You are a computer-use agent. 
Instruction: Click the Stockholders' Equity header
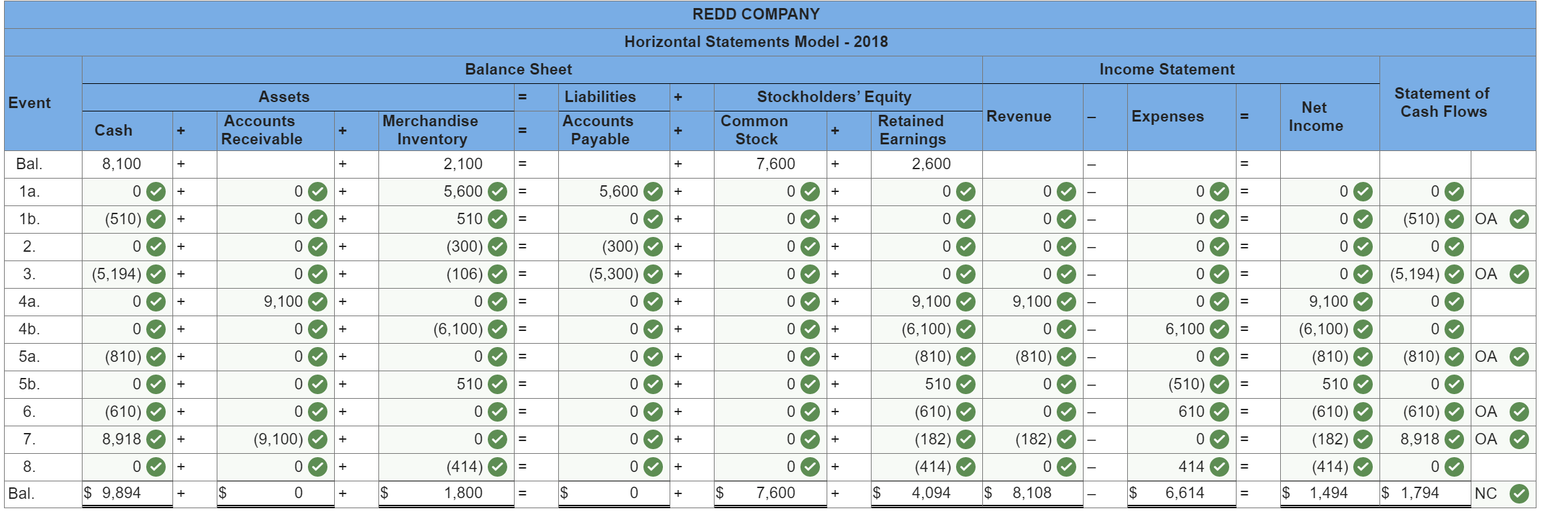(834, 97)
